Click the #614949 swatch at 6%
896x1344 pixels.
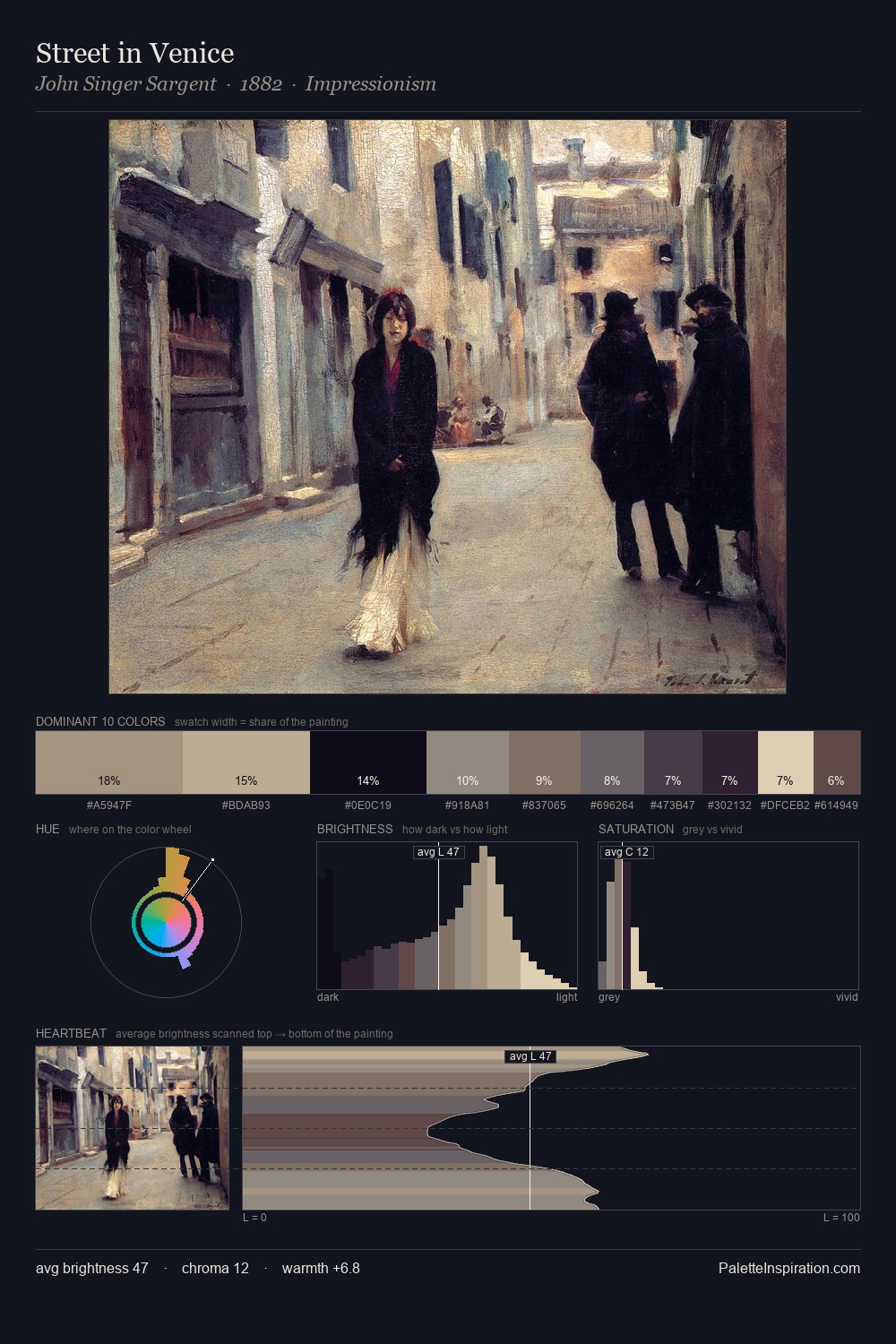pos(837,762)
